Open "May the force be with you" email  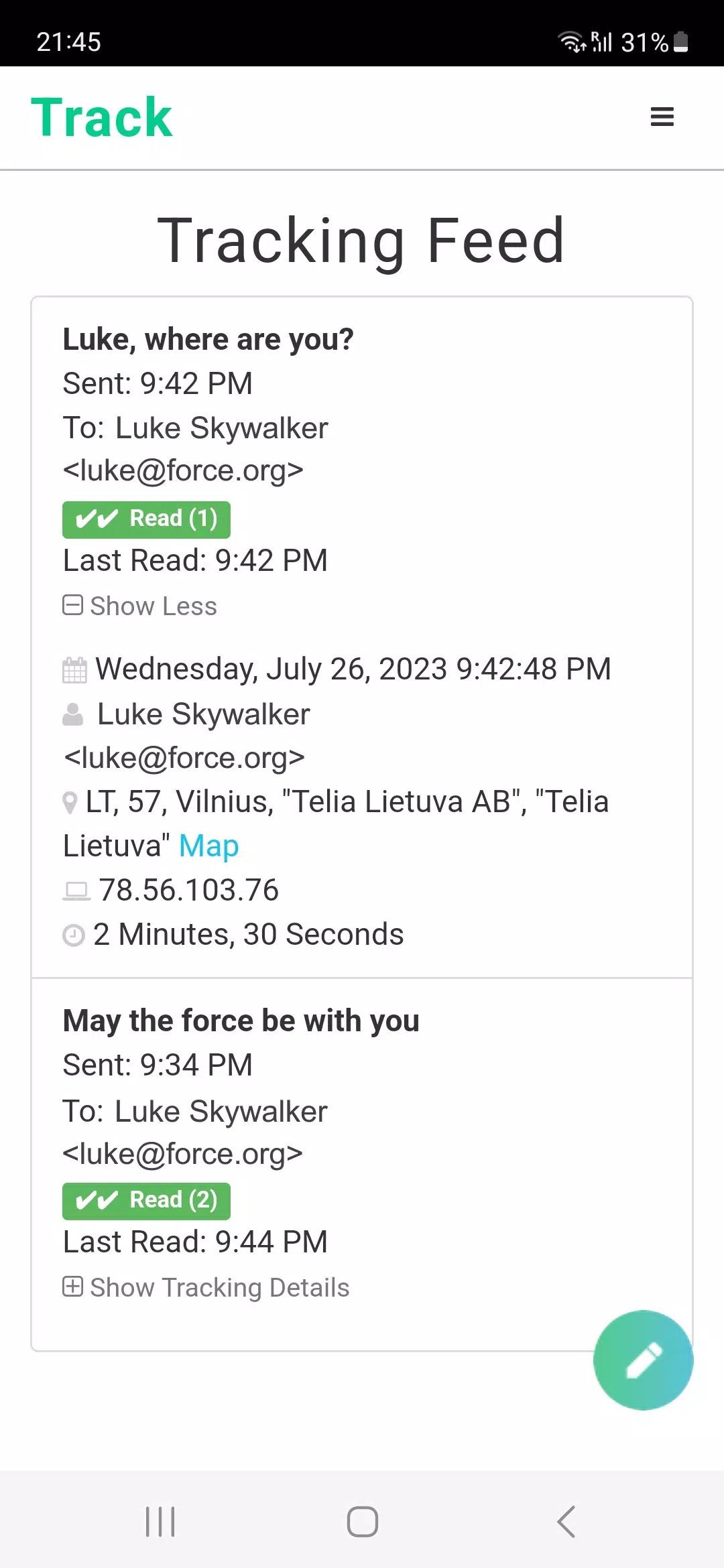coord(241,1021)
